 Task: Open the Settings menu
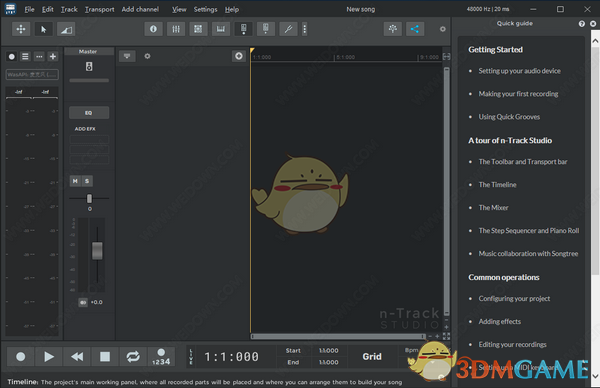tap(205, 10)
